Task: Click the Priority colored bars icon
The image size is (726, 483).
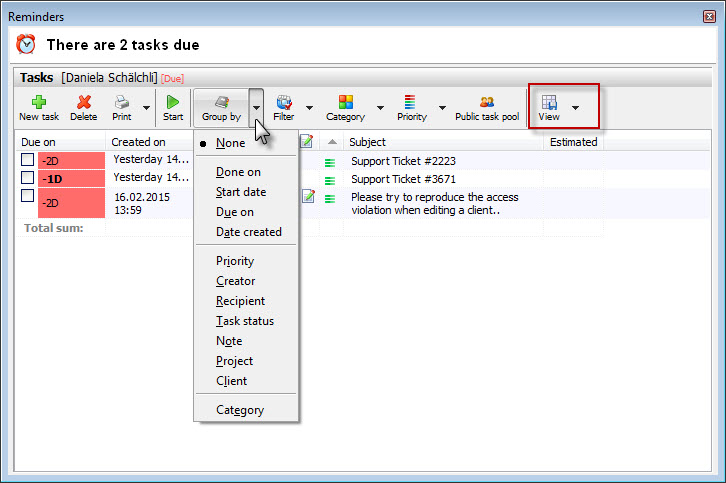Action: (410, 102)
